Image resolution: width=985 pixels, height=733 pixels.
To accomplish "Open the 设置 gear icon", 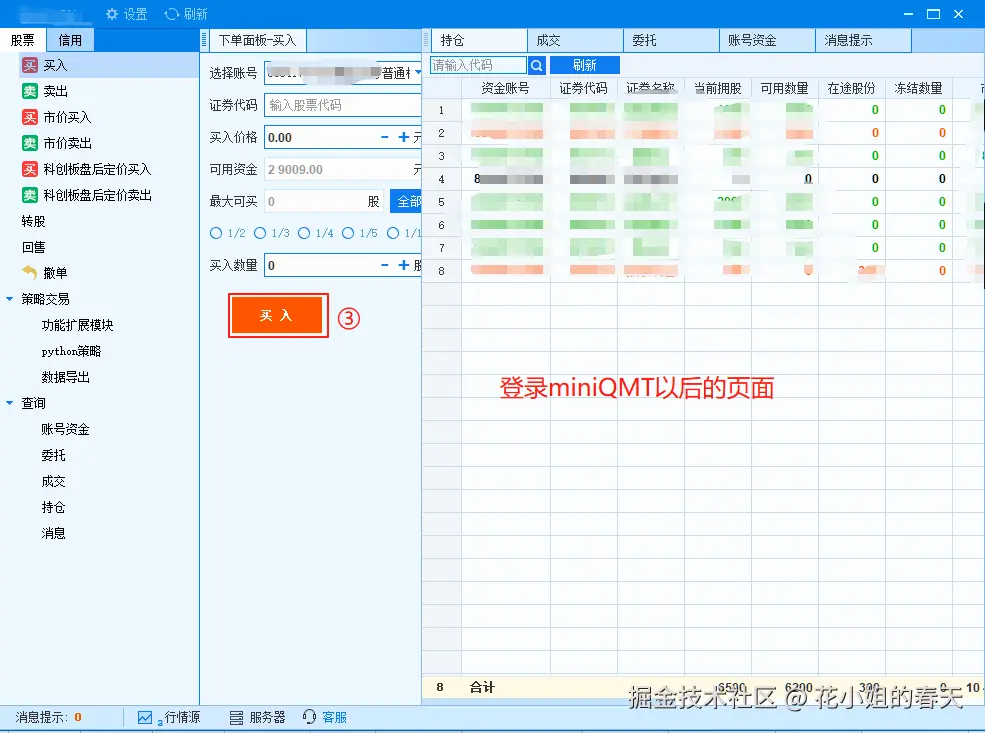I will click(x=112, y=14).
